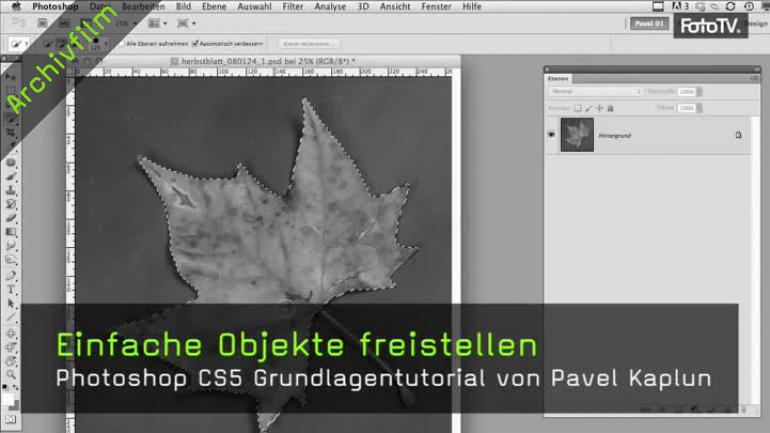Swap foreground and background colors

[16, 387]
